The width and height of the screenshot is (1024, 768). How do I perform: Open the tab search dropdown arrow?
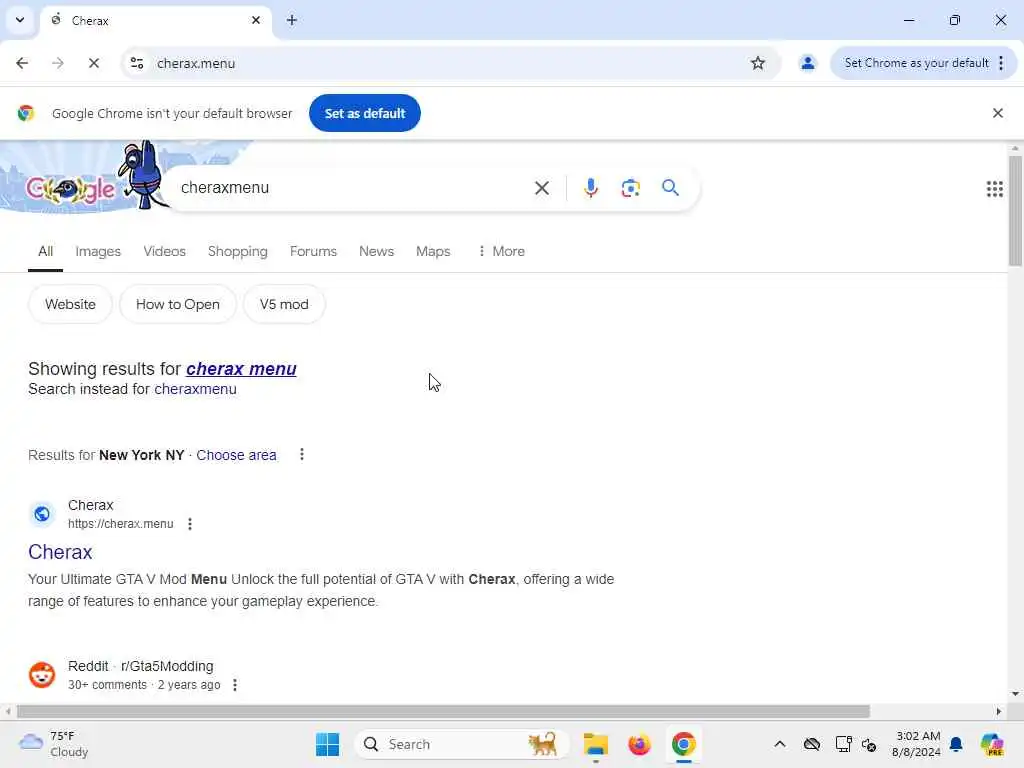20,20
